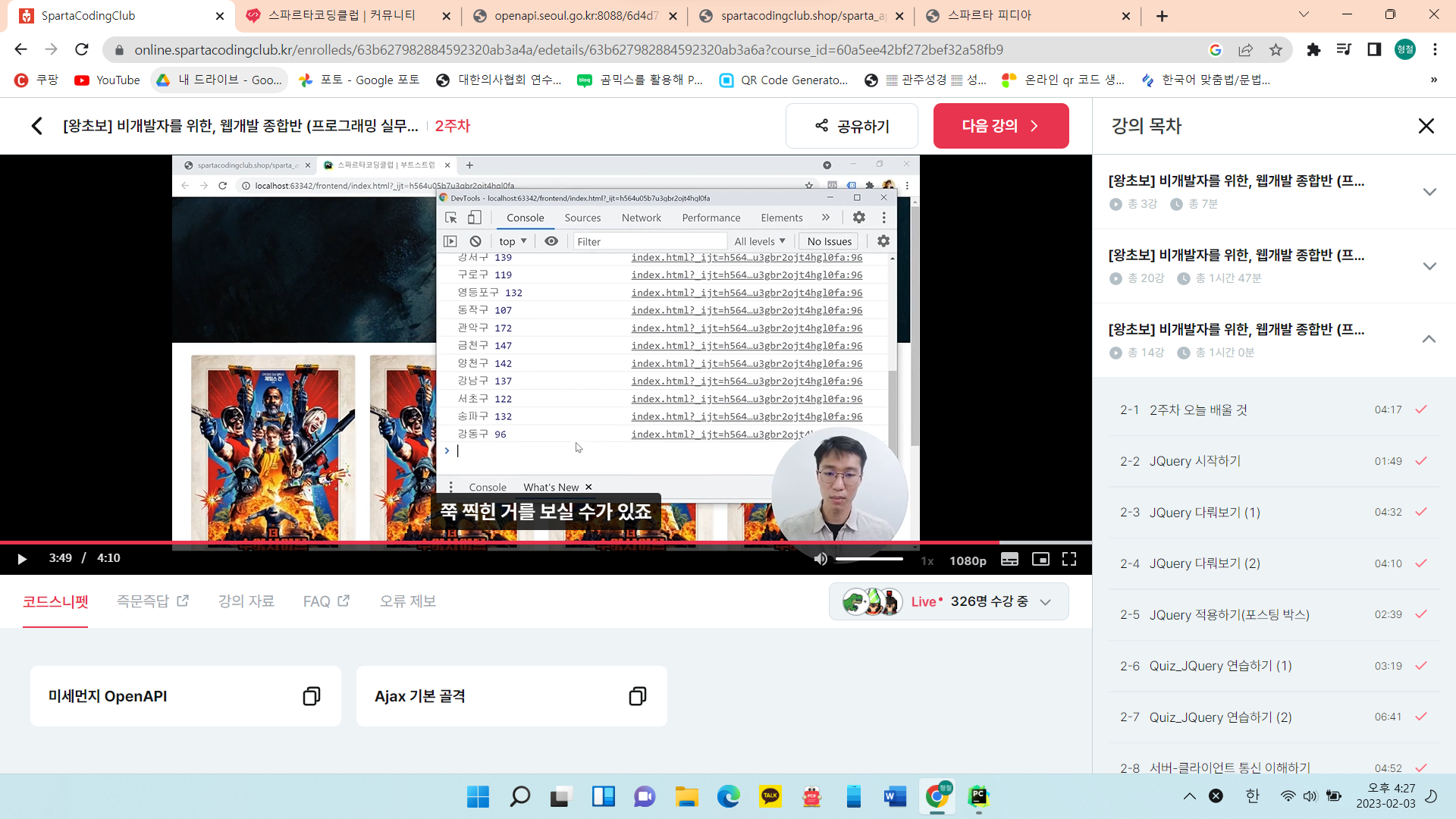Open the YouTube bookmark
1456x819 pixels.
(x=107, y=80)
